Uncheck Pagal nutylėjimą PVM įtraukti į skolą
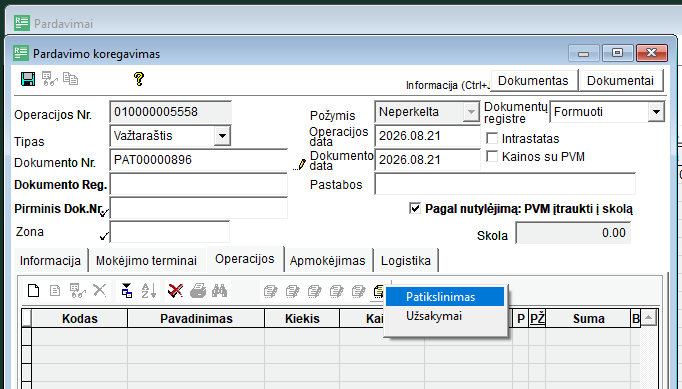The height and width of the screenshot is (389, 682). (415, 208)
